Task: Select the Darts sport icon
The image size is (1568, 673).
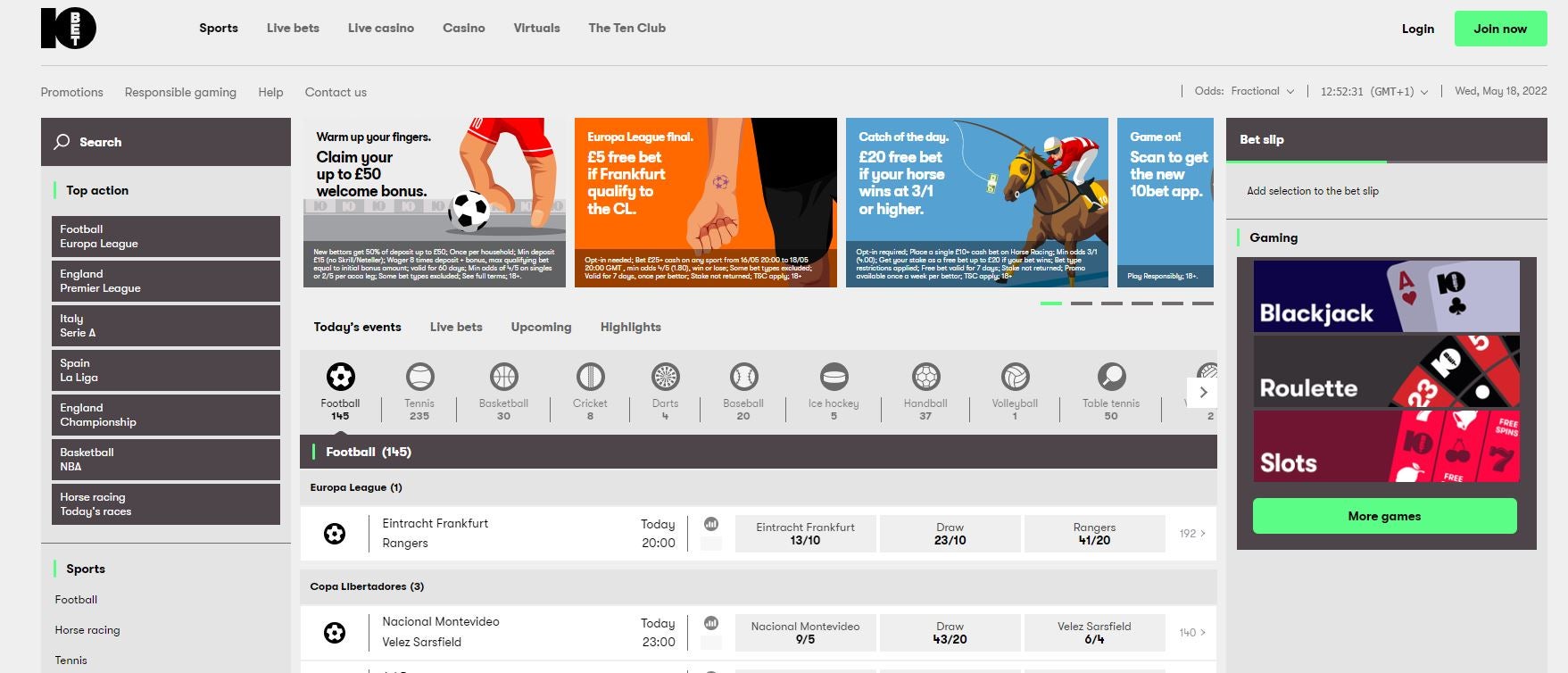Action: (665, 377)
